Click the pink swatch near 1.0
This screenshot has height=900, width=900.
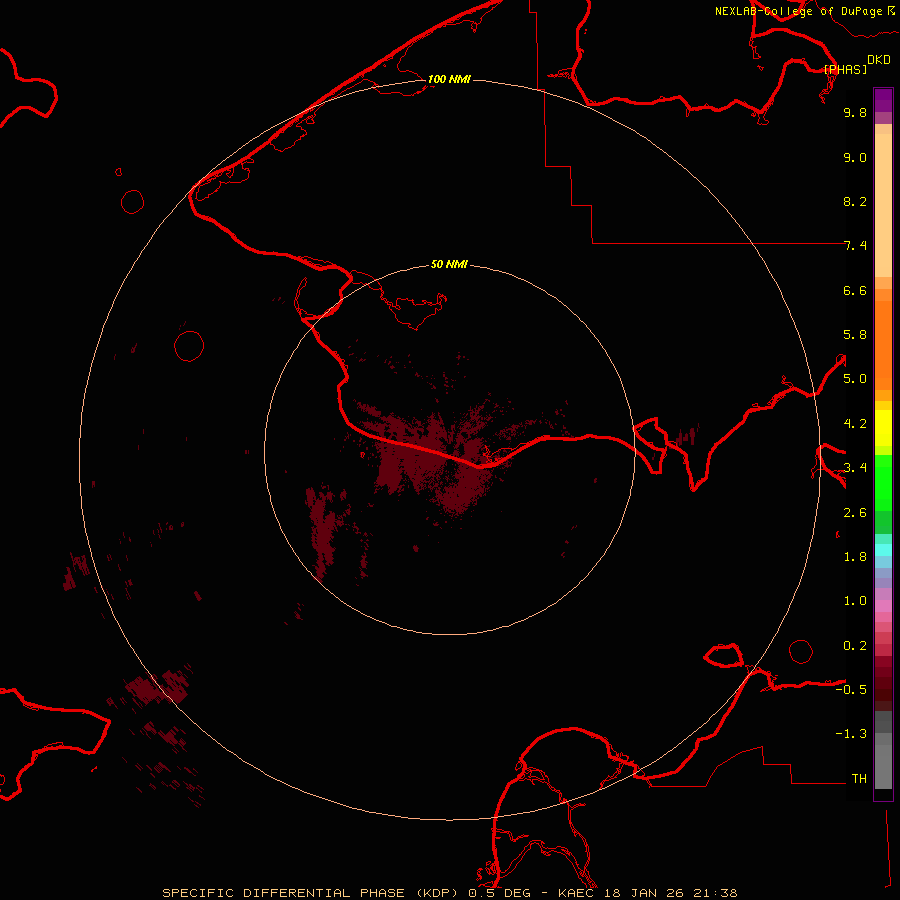click(883, 603)
